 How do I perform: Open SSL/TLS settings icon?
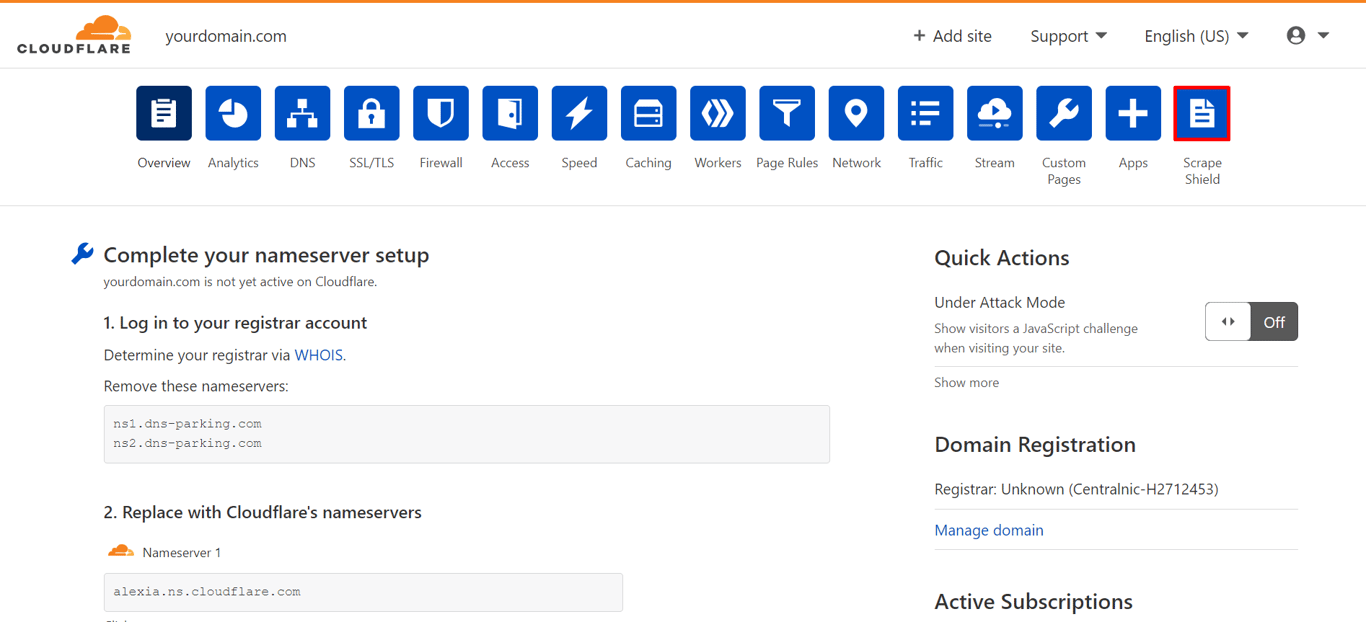371,113
